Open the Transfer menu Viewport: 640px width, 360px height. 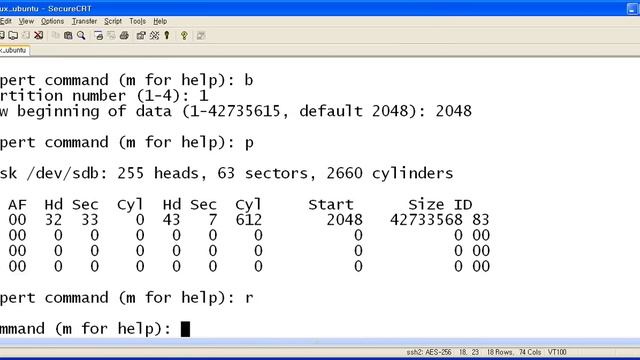(x=84, y=21)
